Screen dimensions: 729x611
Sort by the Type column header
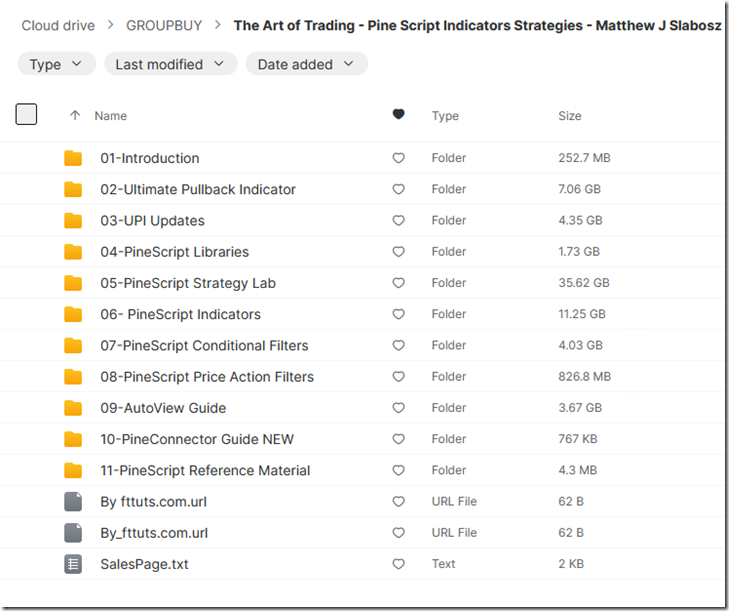pos(445,116)
